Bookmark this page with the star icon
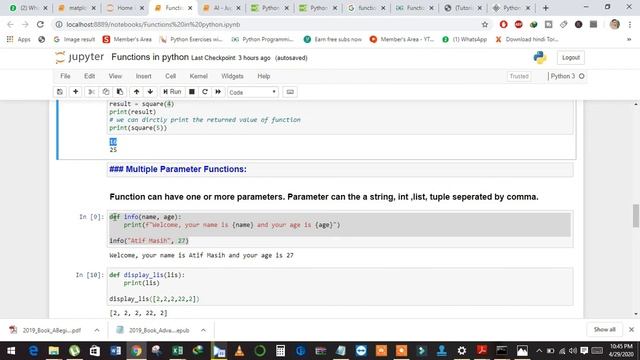This screenshot has height=360, width=640. 485,24
